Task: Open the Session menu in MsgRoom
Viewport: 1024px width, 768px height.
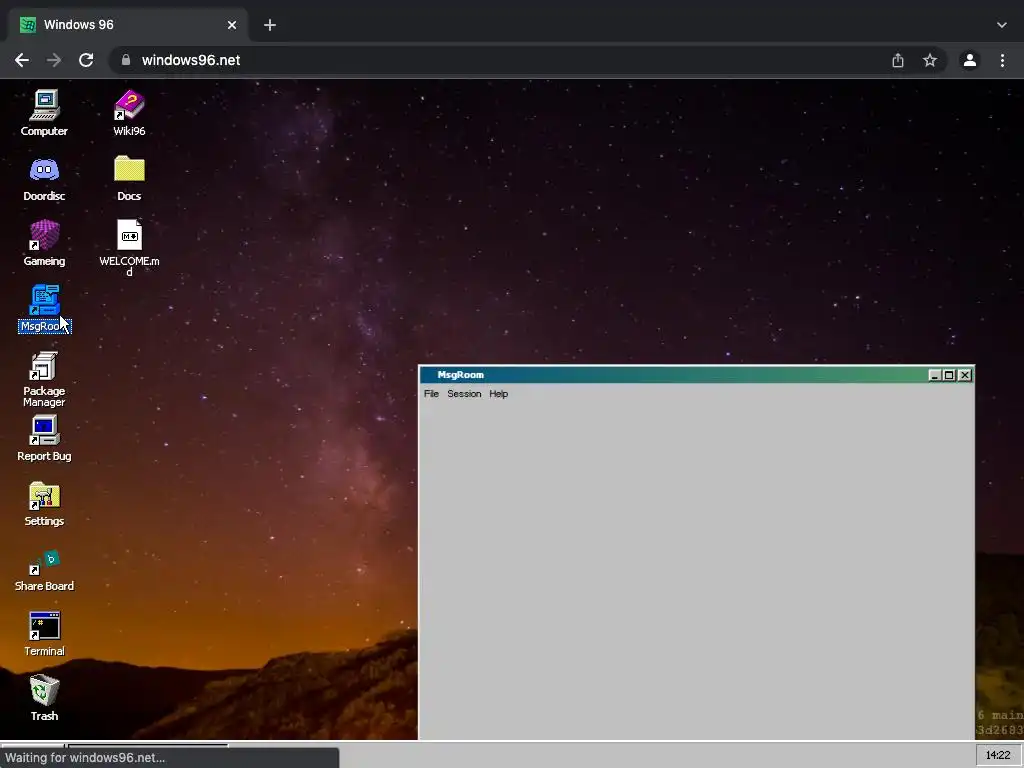Action: tap(464, 394)
